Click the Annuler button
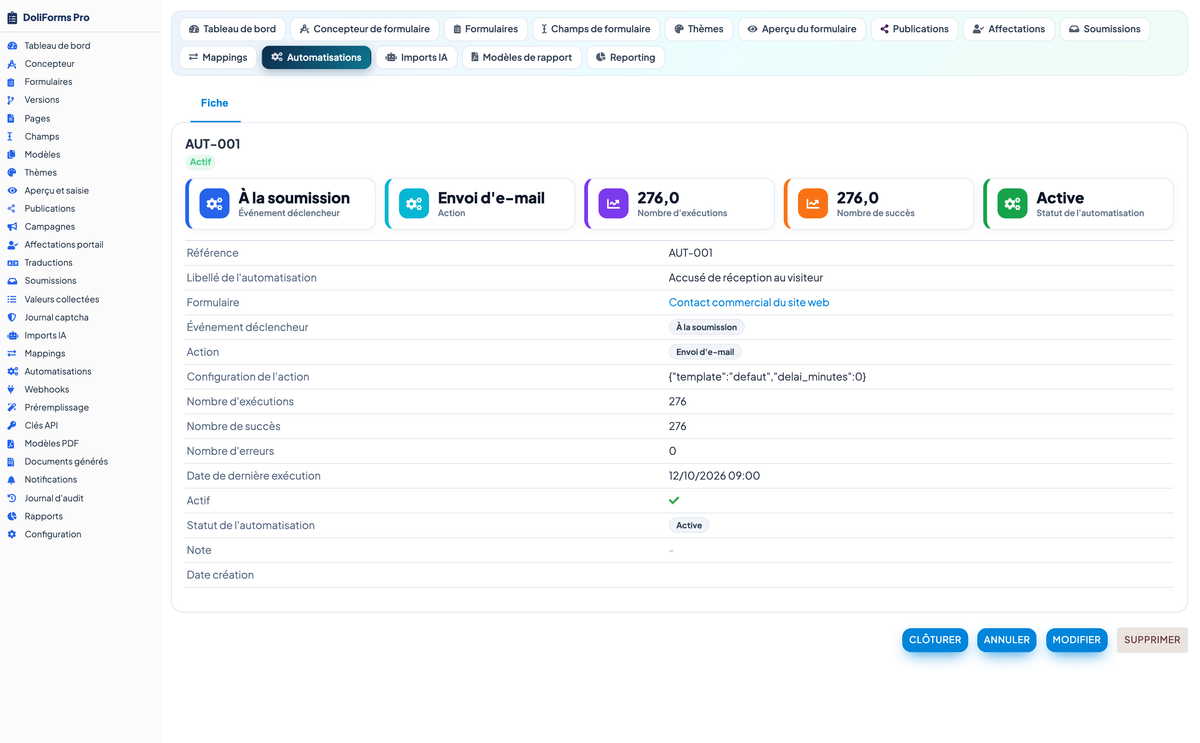The image size is (1200, 743). click(1007, 640)
